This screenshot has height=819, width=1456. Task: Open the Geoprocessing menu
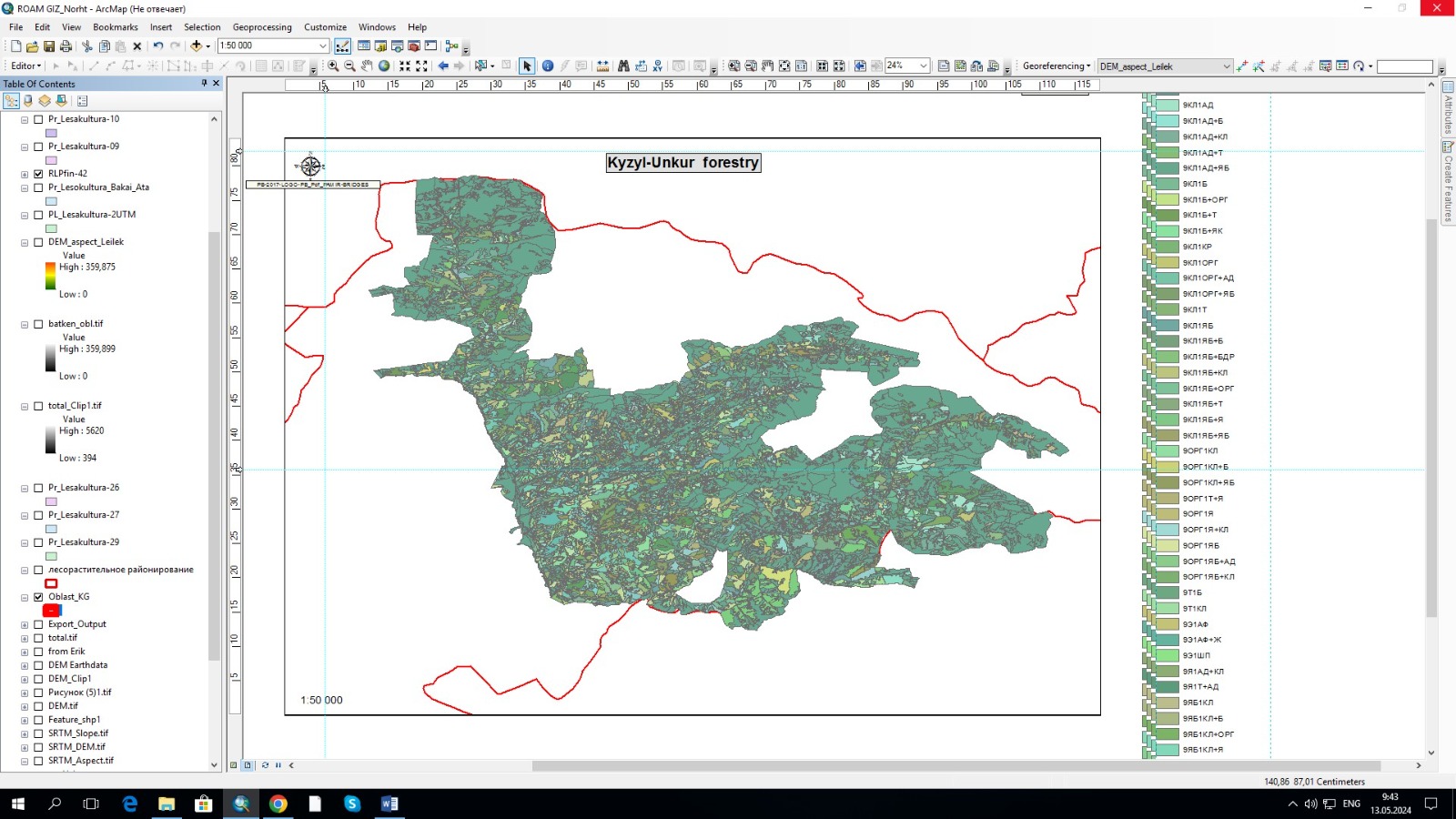tap(262, 27)
